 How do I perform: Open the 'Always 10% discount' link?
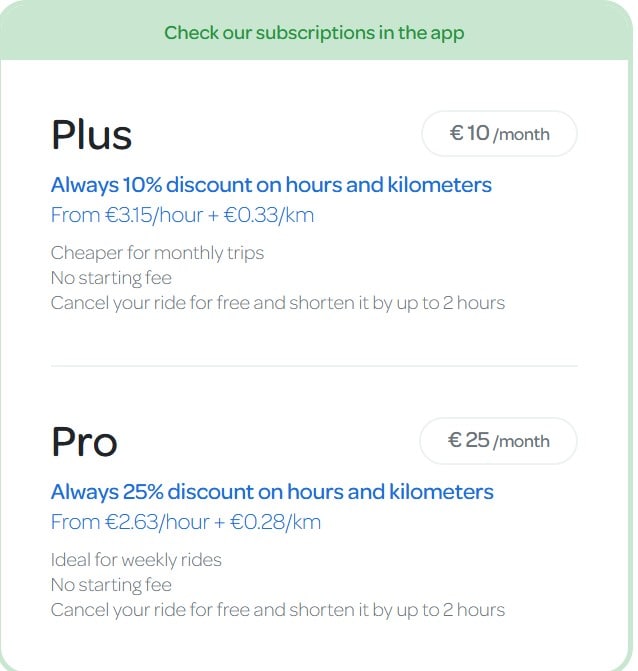pos(271,185)
